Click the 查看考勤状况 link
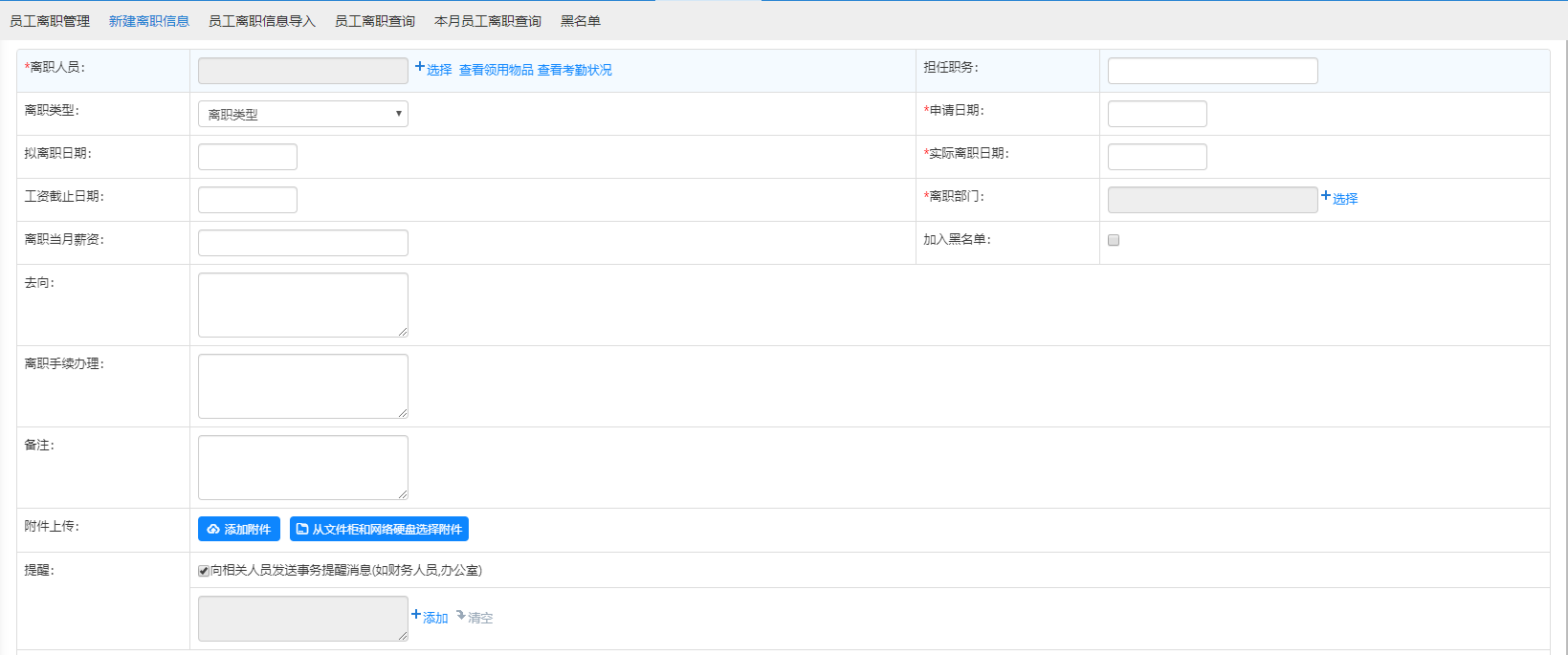 [574, 70]
